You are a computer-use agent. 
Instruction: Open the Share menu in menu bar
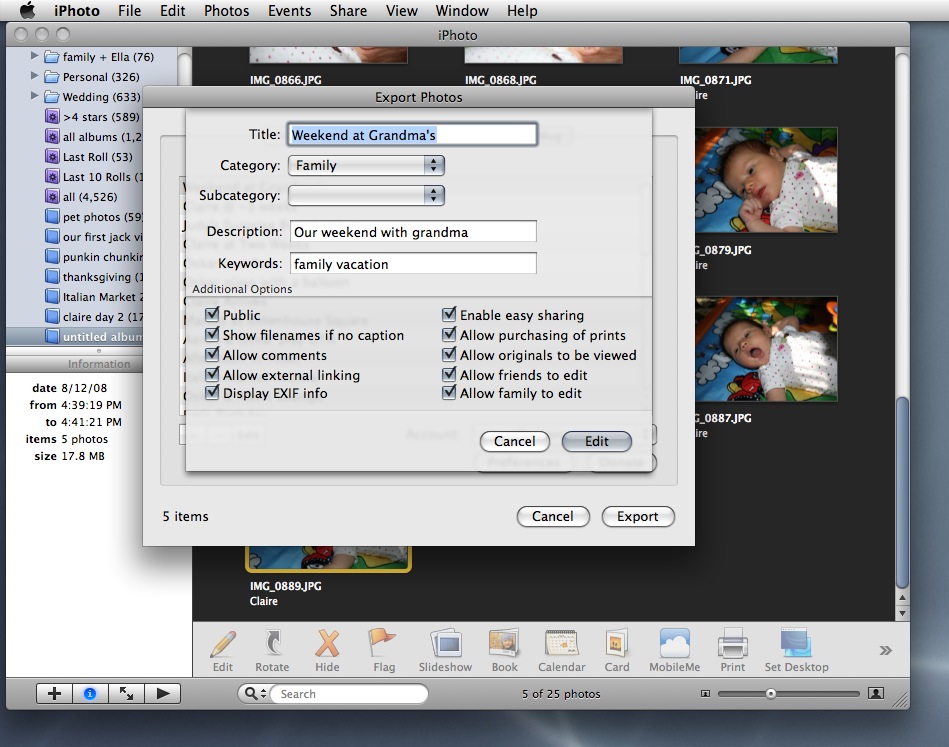(x=348, y=11)
